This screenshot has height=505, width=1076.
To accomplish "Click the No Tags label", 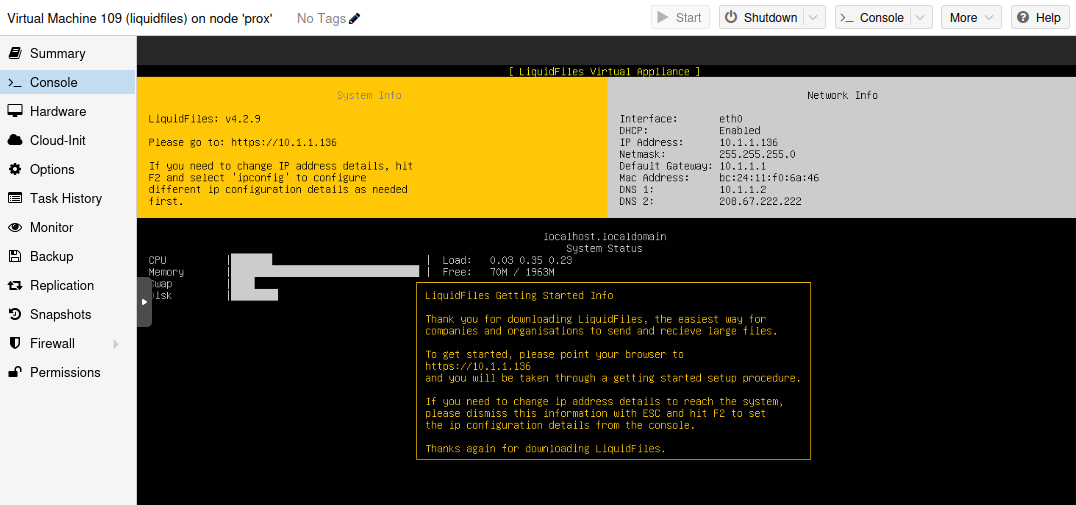I will click(321, 19).
